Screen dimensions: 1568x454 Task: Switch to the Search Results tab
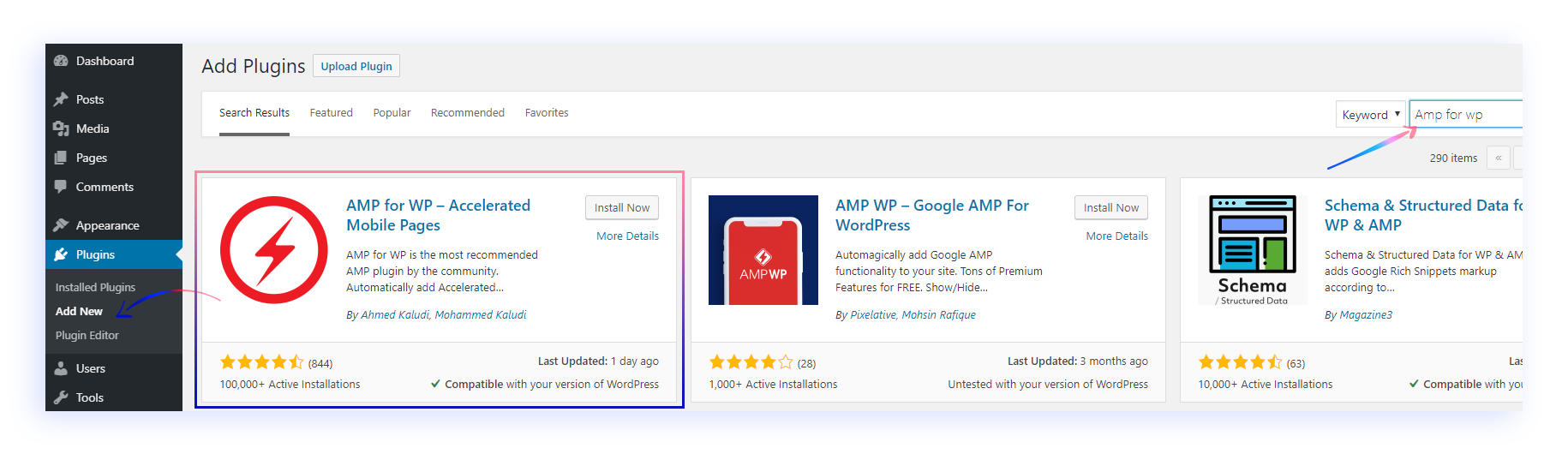254,113
